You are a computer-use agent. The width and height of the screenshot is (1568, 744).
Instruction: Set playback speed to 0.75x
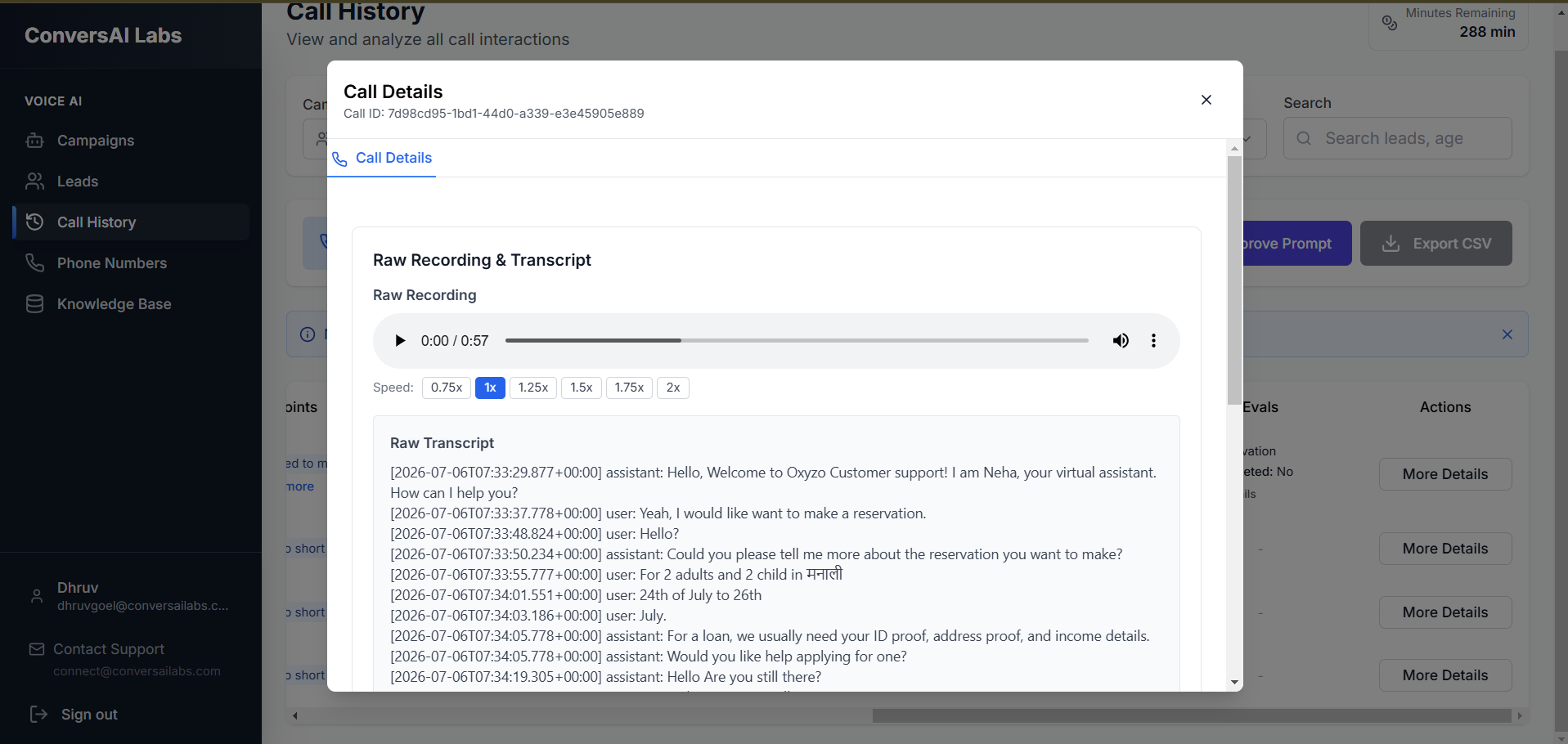tap(447, 388)
